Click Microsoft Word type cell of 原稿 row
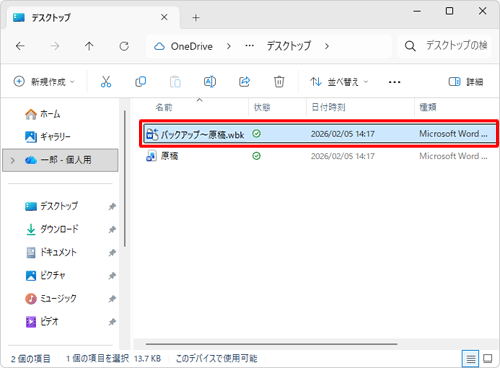Image resolution: width=500 pixels, height=368 pixels. [x=453, y=156]
